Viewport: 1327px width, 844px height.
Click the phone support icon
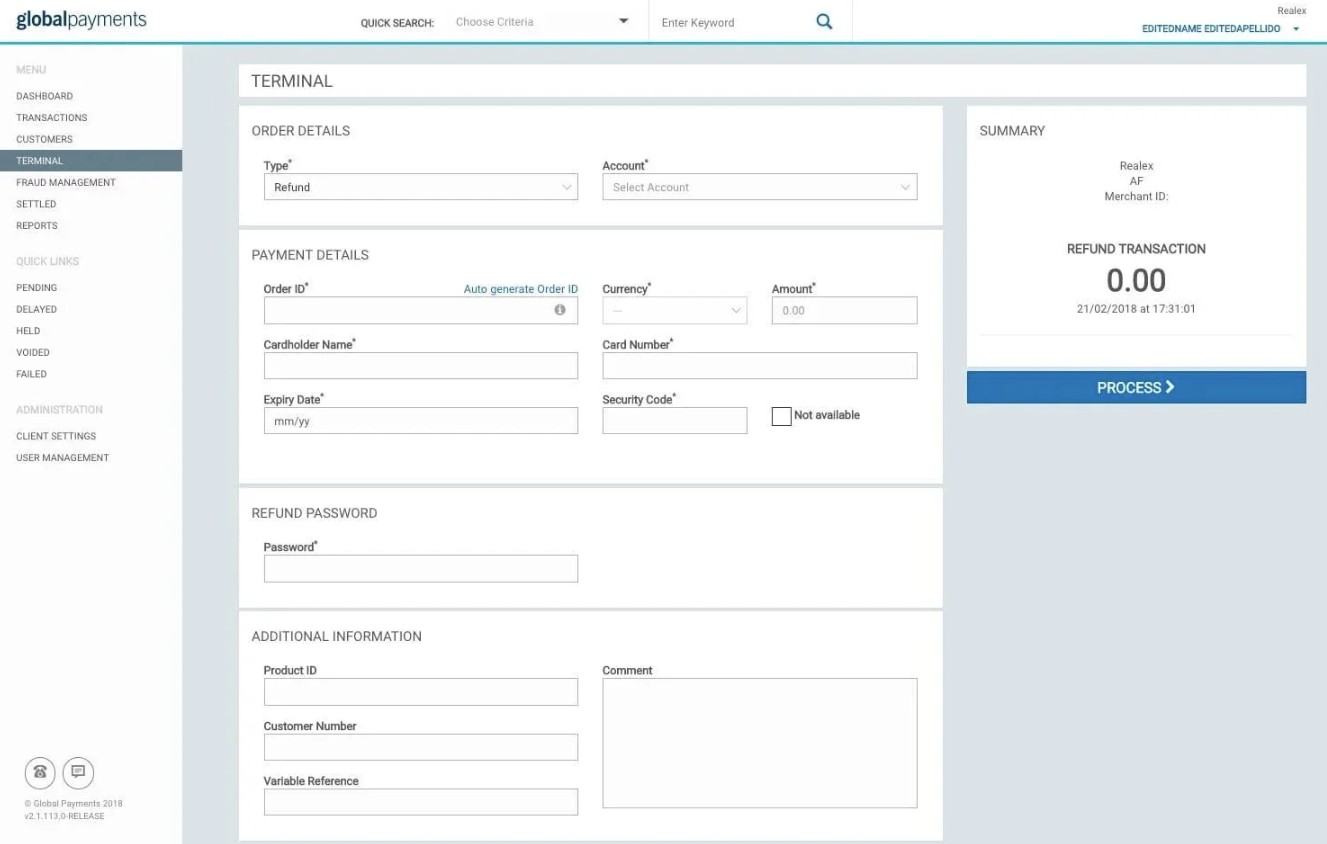tap(40, 772)
